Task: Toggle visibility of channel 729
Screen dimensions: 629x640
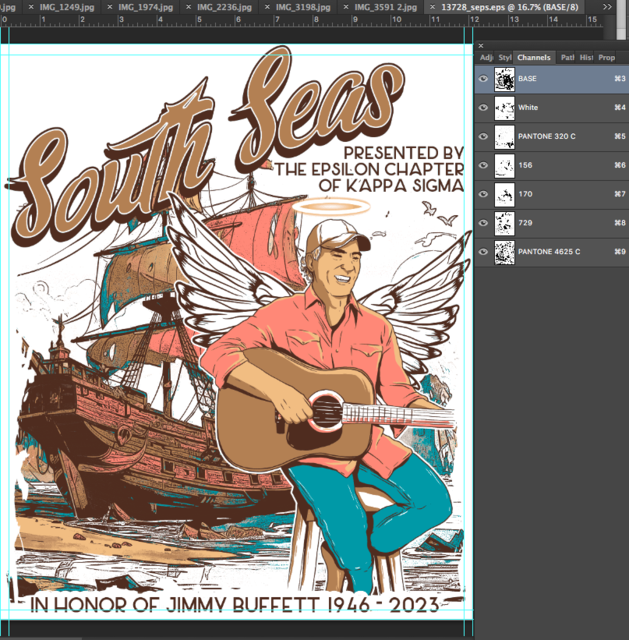Action: point(483,223)
